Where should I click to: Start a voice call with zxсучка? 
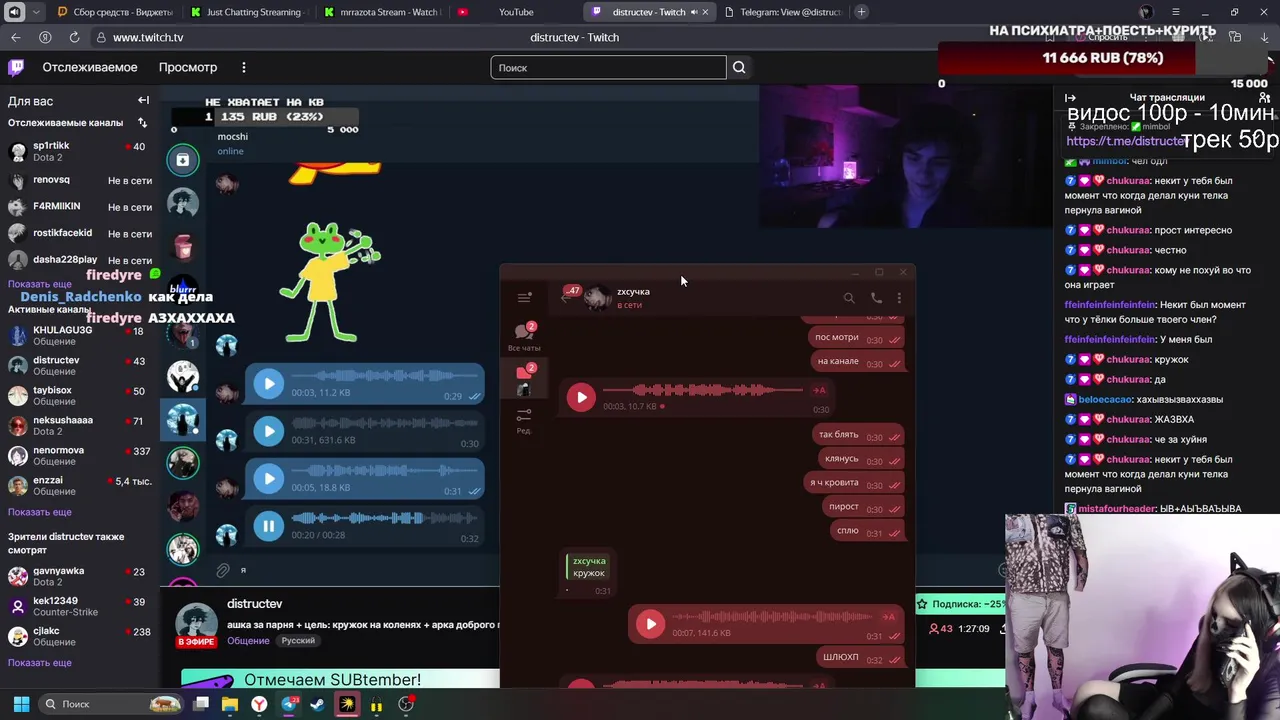click(x=876, y=297)
